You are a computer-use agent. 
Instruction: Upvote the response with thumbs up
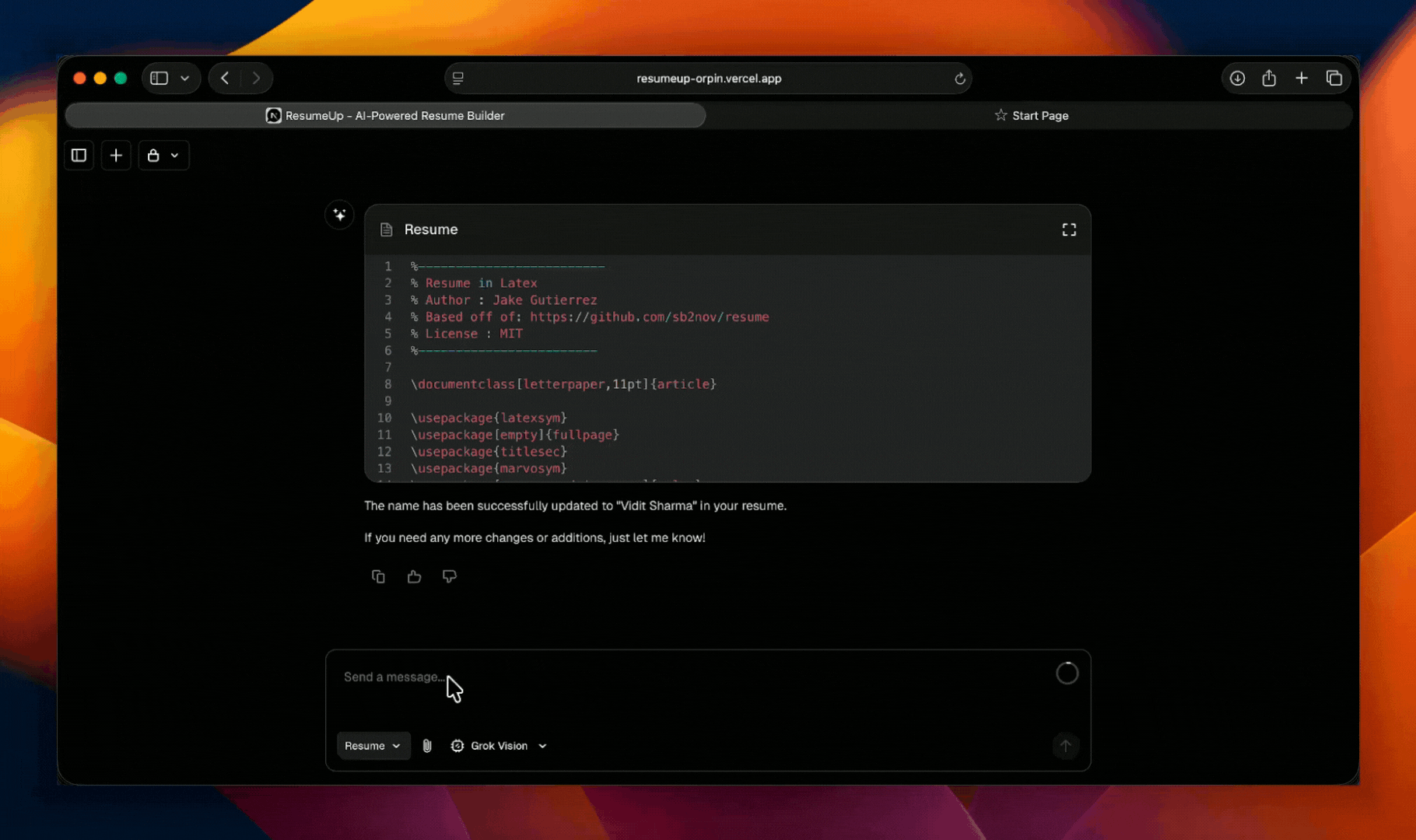coord(414,576)
